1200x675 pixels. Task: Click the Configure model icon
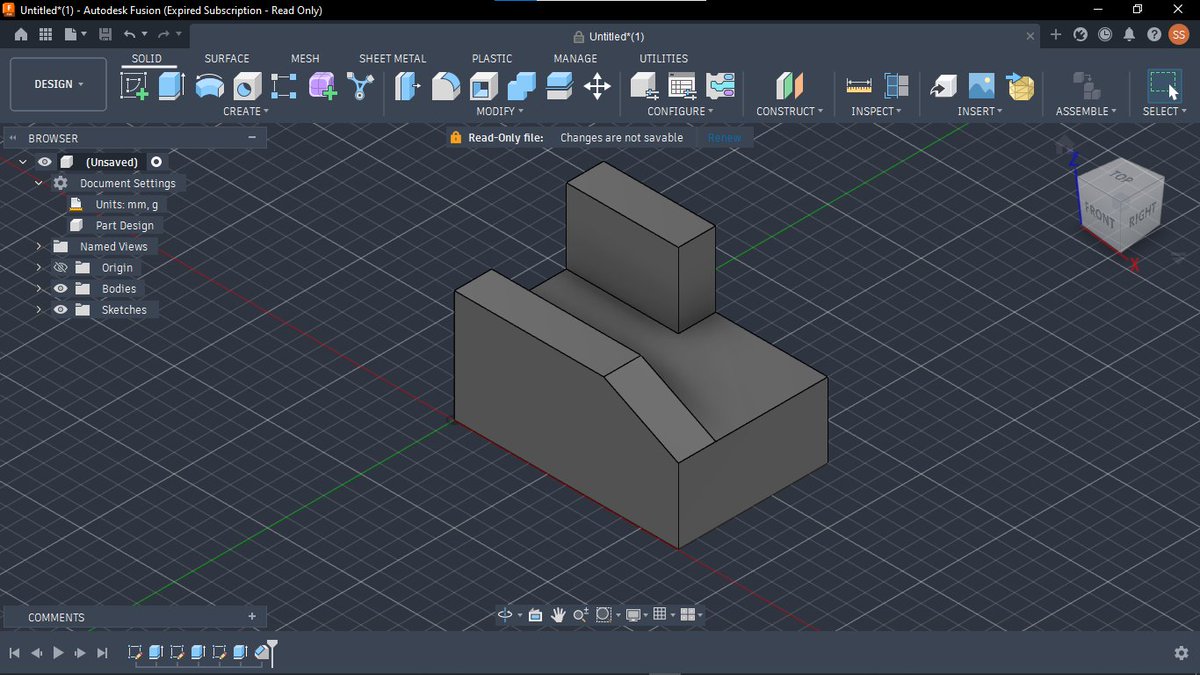644,86
